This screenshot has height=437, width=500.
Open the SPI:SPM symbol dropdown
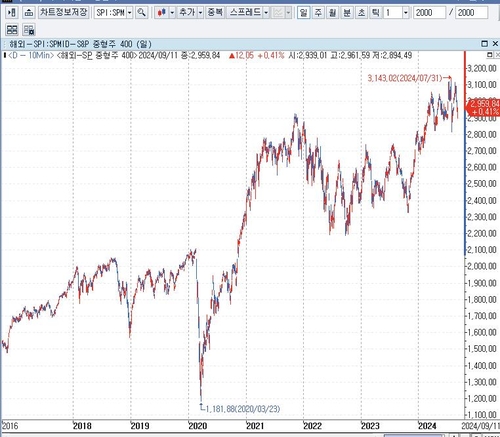tap(130, 13)
